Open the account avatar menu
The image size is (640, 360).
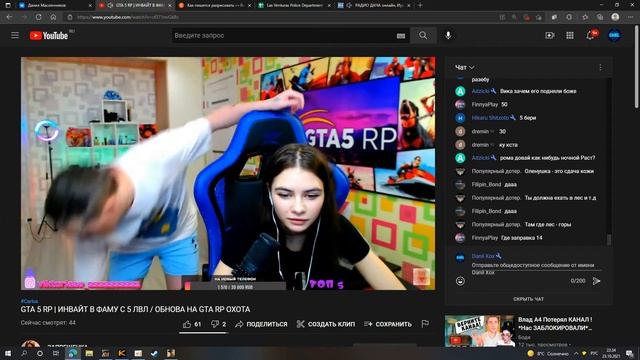614,36
